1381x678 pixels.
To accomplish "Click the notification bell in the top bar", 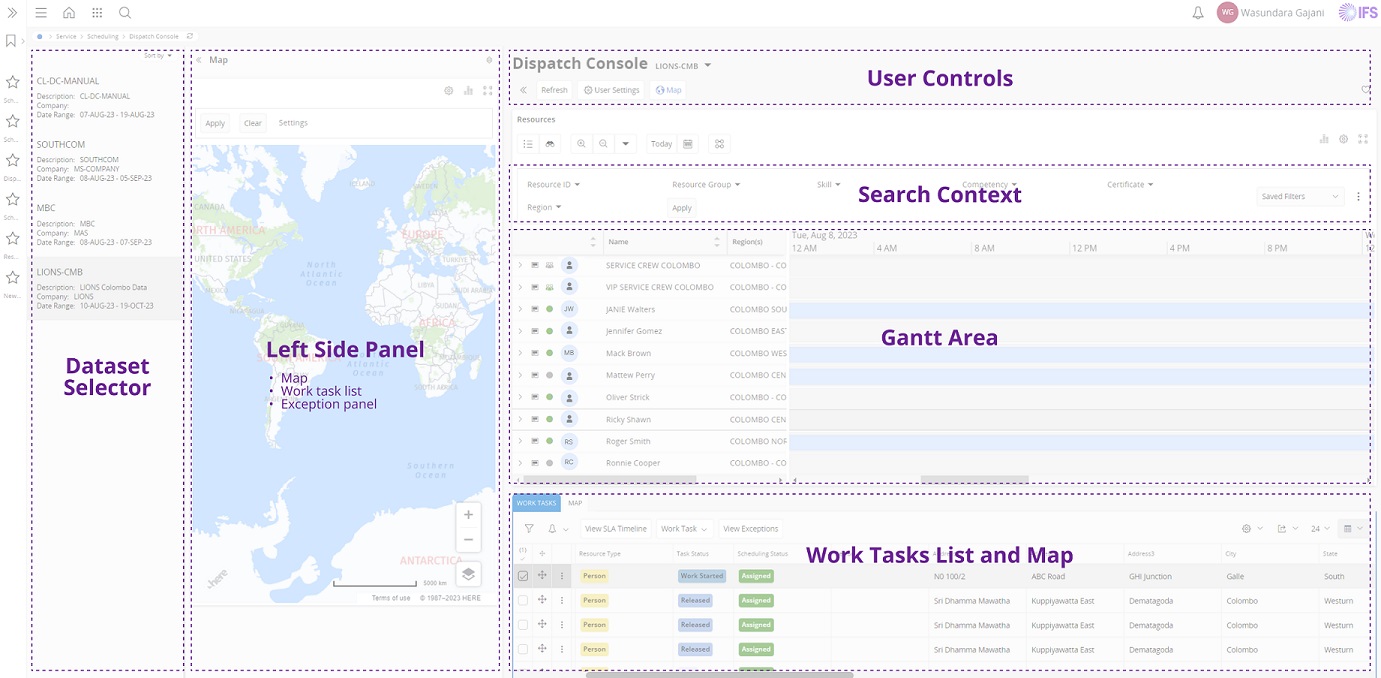I will [x=1197, y=13].
